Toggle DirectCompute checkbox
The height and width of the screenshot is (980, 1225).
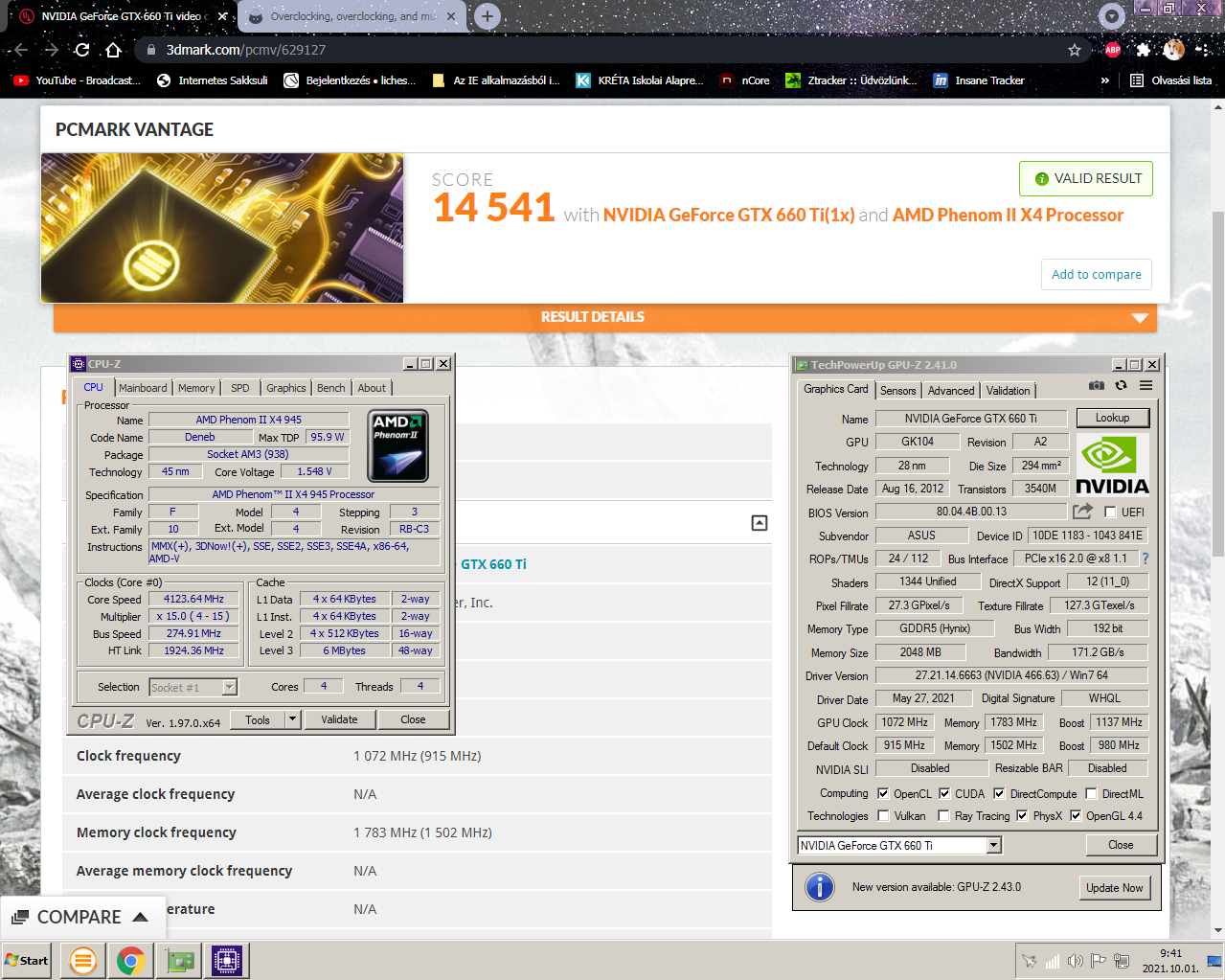tap(999, 793)
